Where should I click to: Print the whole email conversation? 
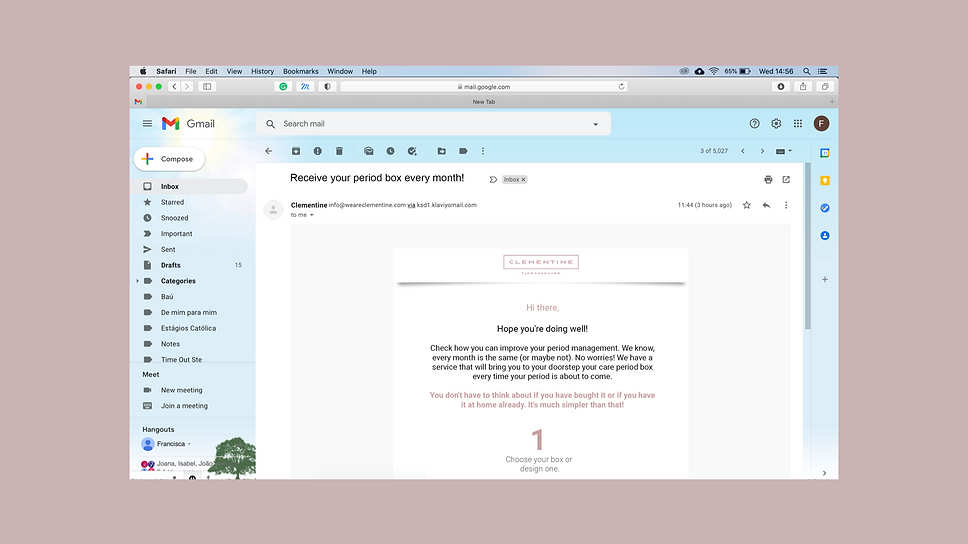click(768, 180)
